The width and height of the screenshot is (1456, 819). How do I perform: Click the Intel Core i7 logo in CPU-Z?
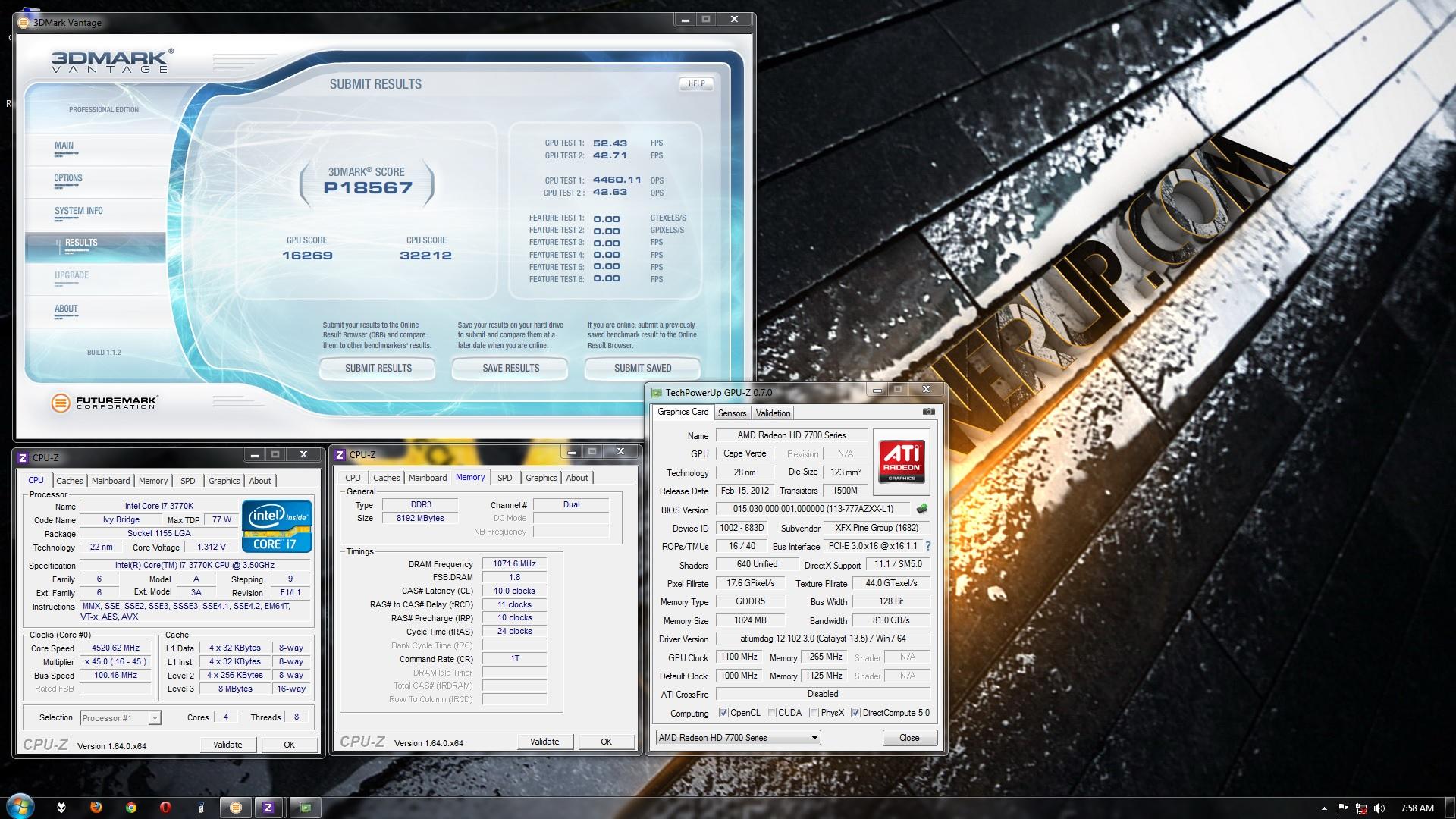point(277,526)
